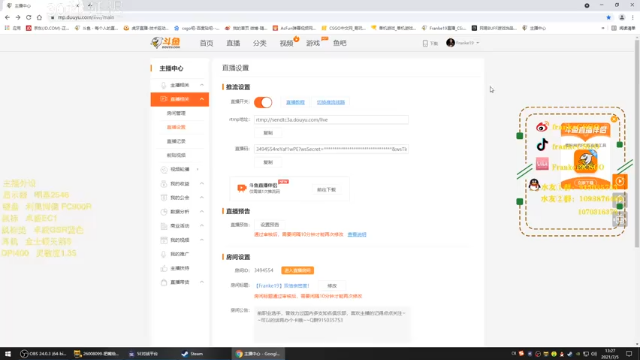Select 房间管理 in the sidebar submenu

pyautogui.click(x=176, y=113)
